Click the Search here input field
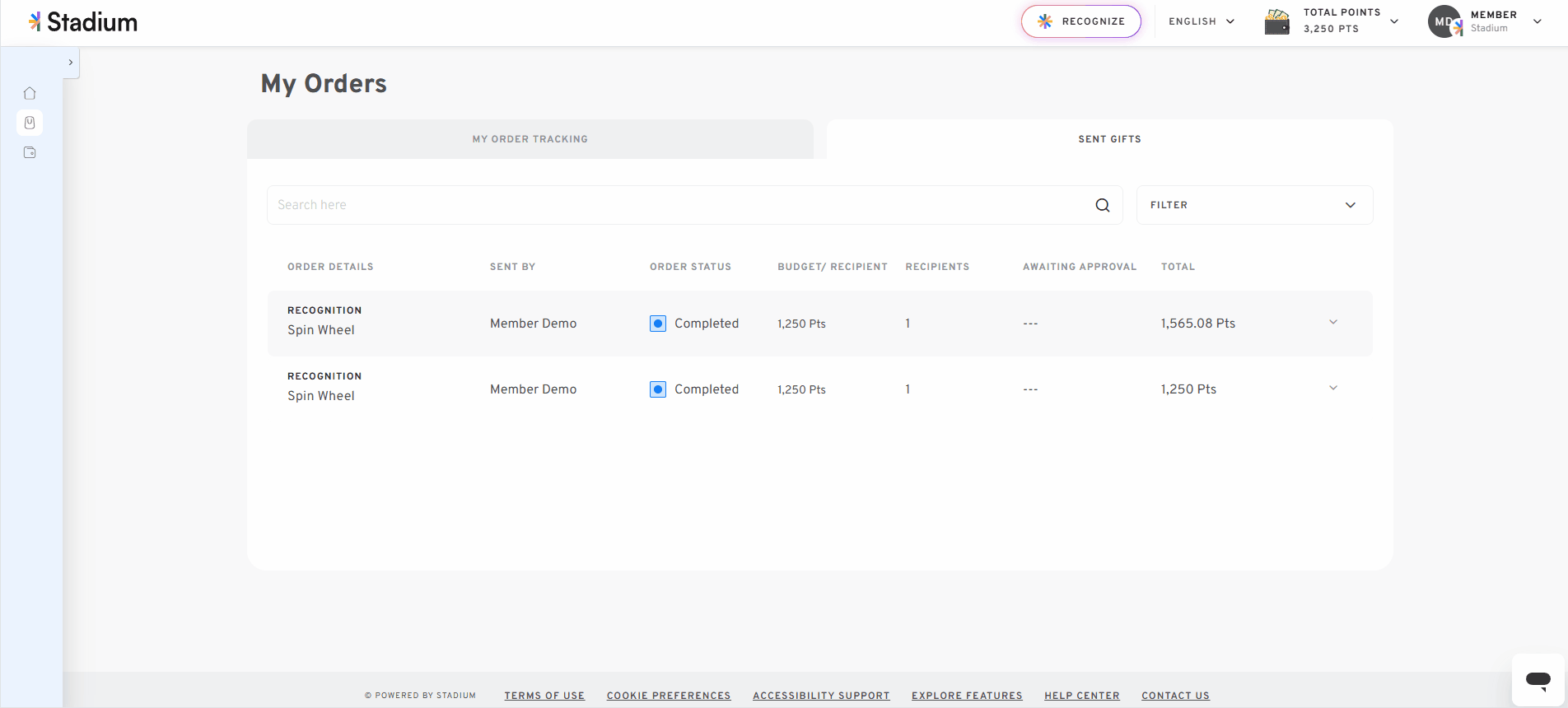Image resolution: width=1568 pixels, height=708 pixels. point(679,205)
